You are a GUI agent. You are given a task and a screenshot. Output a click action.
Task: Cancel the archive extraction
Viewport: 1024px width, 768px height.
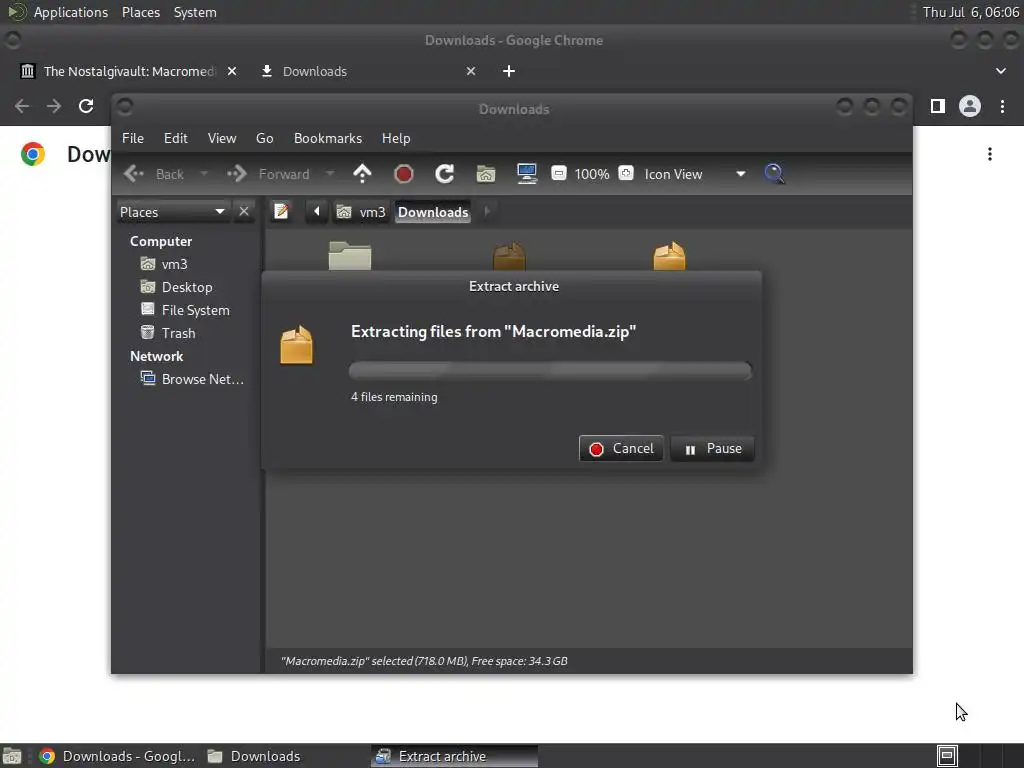tap(621, 449)
